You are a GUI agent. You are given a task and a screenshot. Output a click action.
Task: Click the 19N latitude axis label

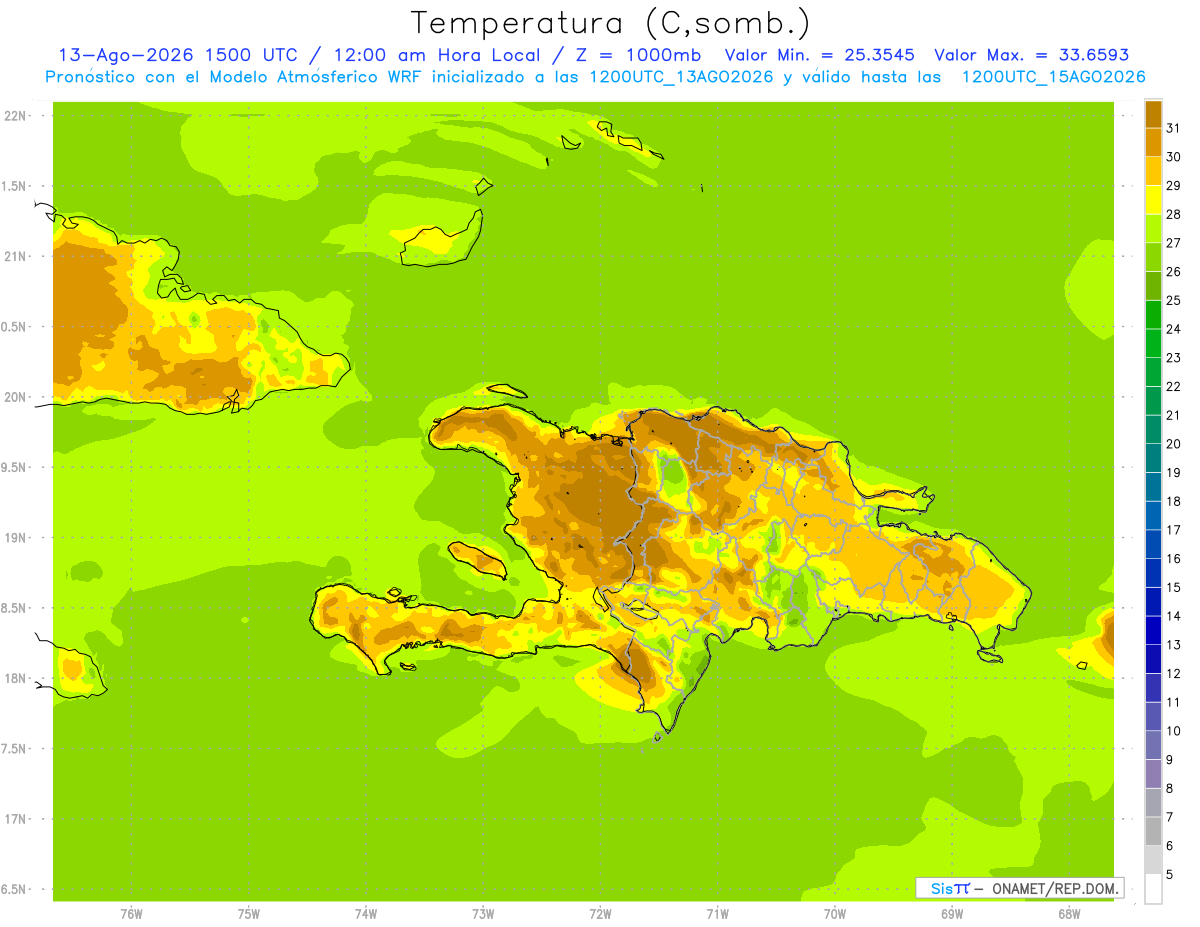point(15,538)
